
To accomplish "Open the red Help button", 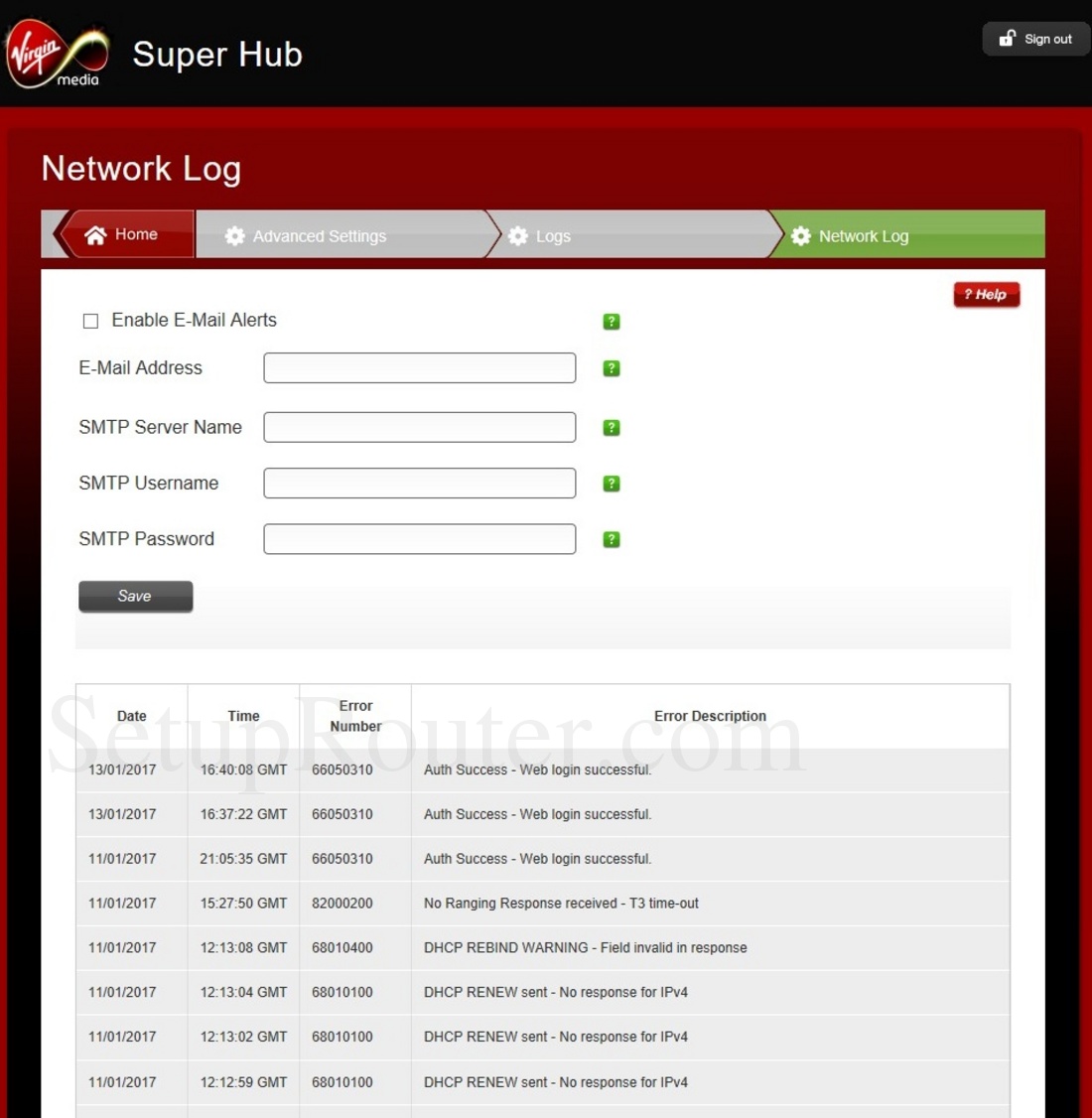I will pyautogui.click(x=986, y=295).
